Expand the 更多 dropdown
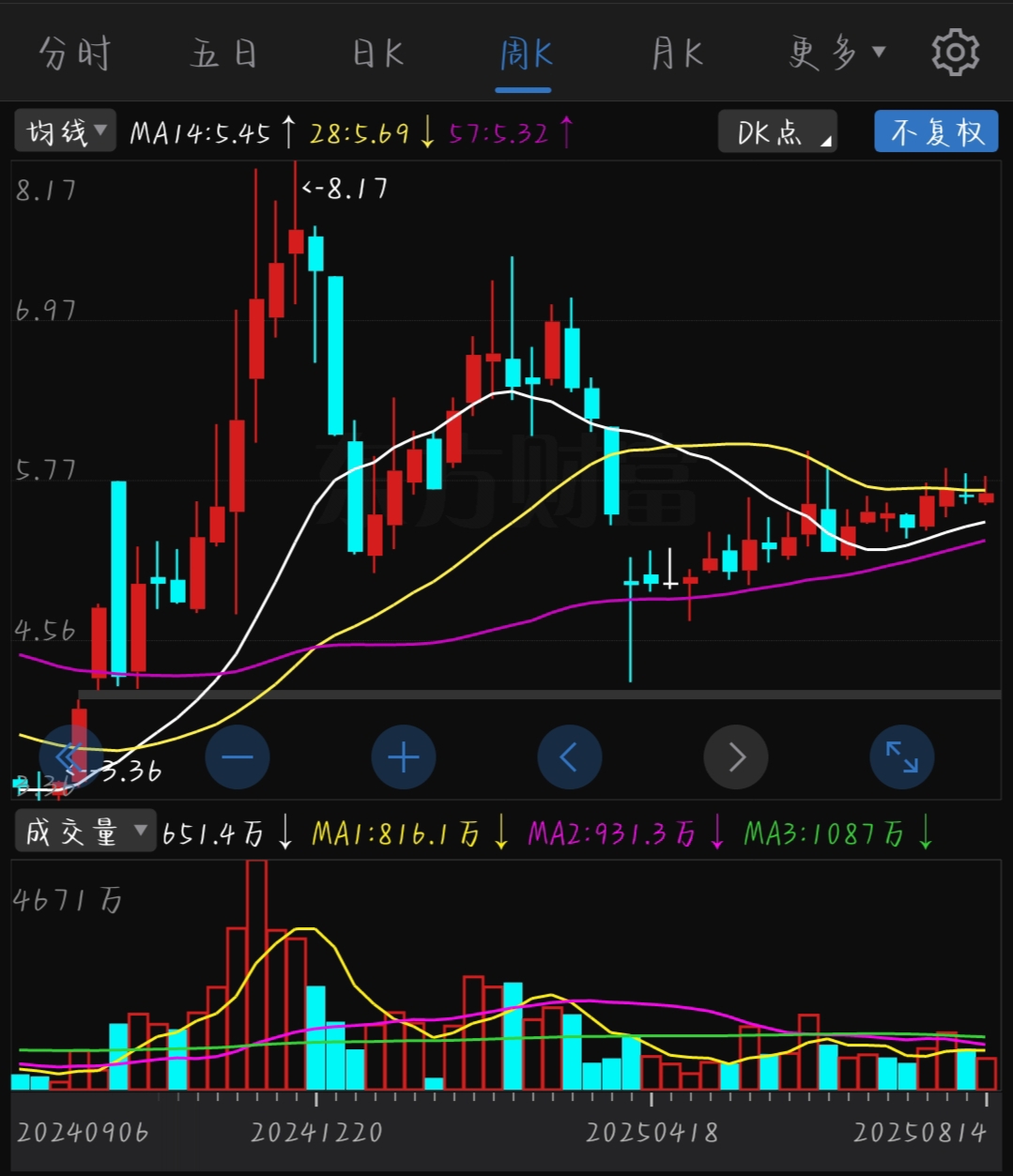 pos(837,53)
